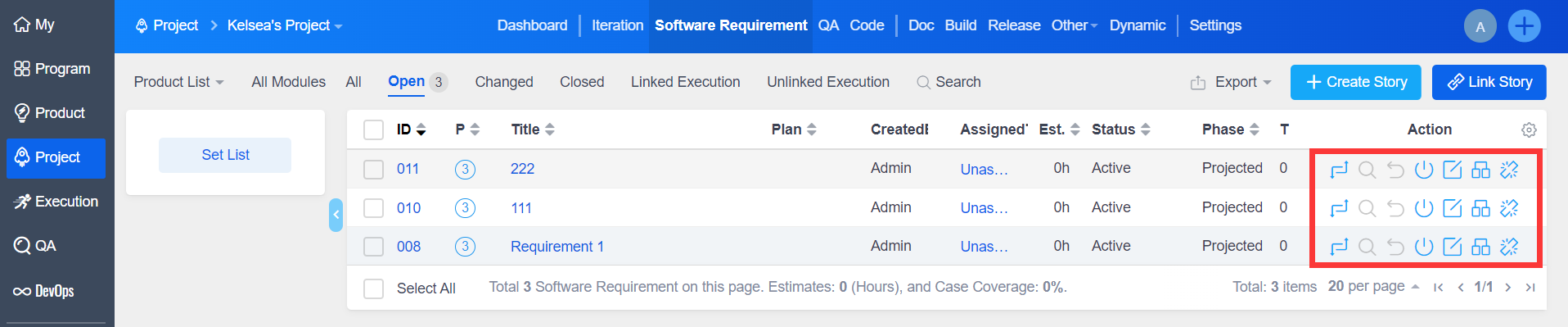Click the blue plus icon in top header
The height and width of the screenshot is (327, 1568).
click(x=1524, y=26)
